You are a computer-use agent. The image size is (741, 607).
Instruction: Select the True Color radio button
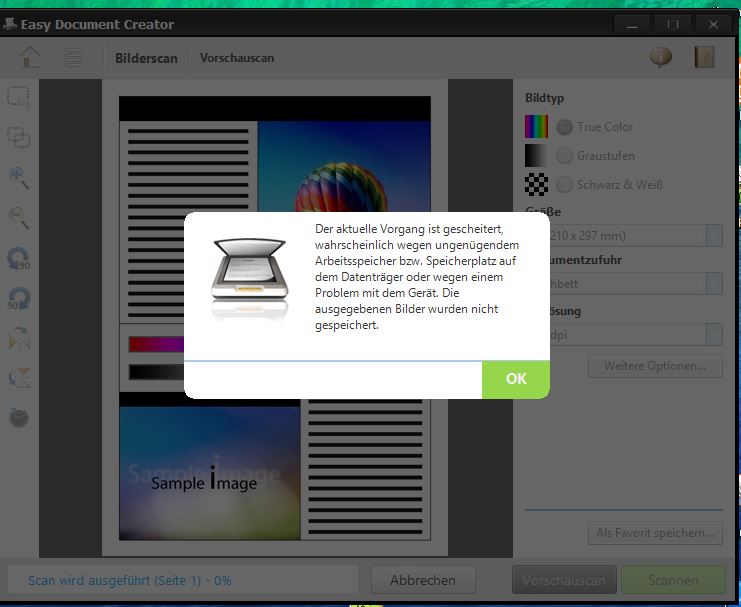coord(564,127)
